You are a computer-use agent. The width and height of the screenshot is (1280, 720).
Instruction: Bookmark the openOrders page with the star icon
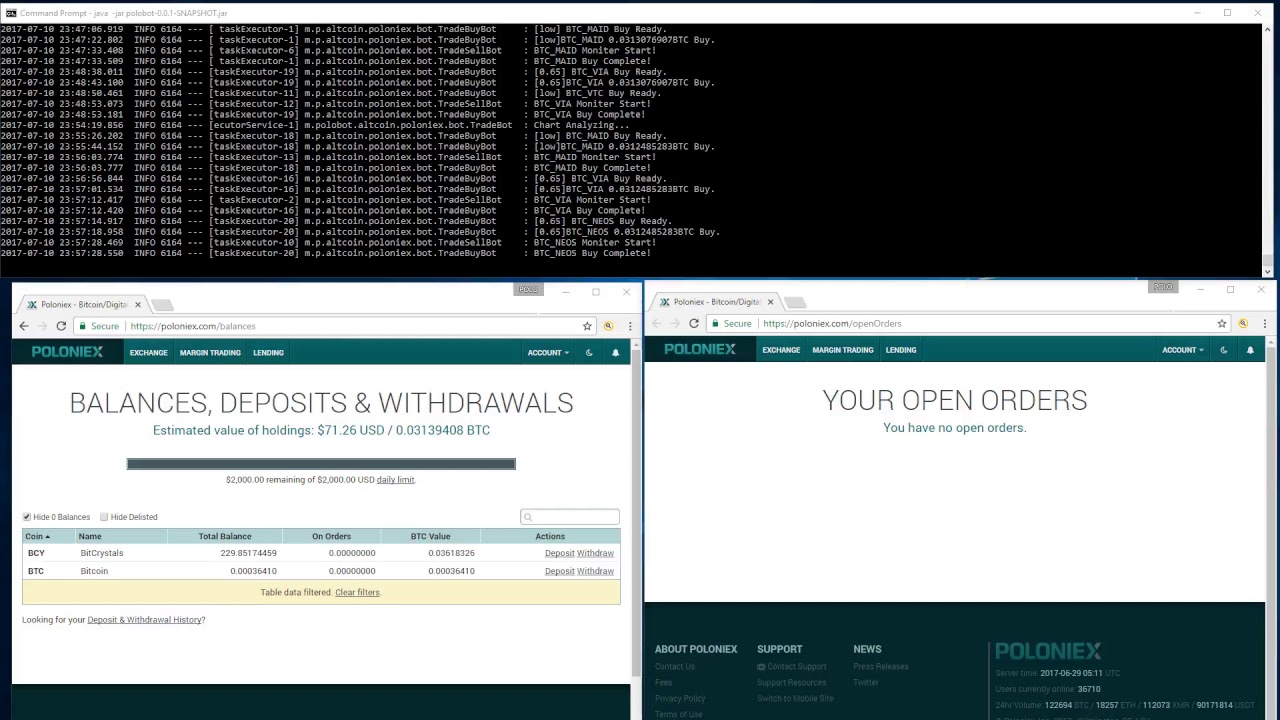click(1221, 323)
